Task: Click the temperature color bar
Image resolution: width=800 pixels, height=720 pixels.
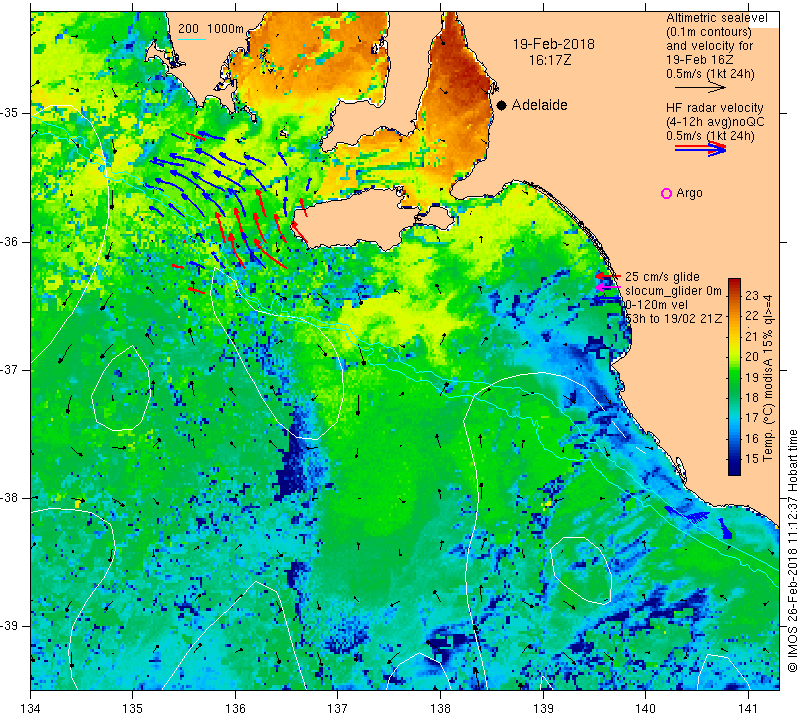Action: tap(734, 377)
